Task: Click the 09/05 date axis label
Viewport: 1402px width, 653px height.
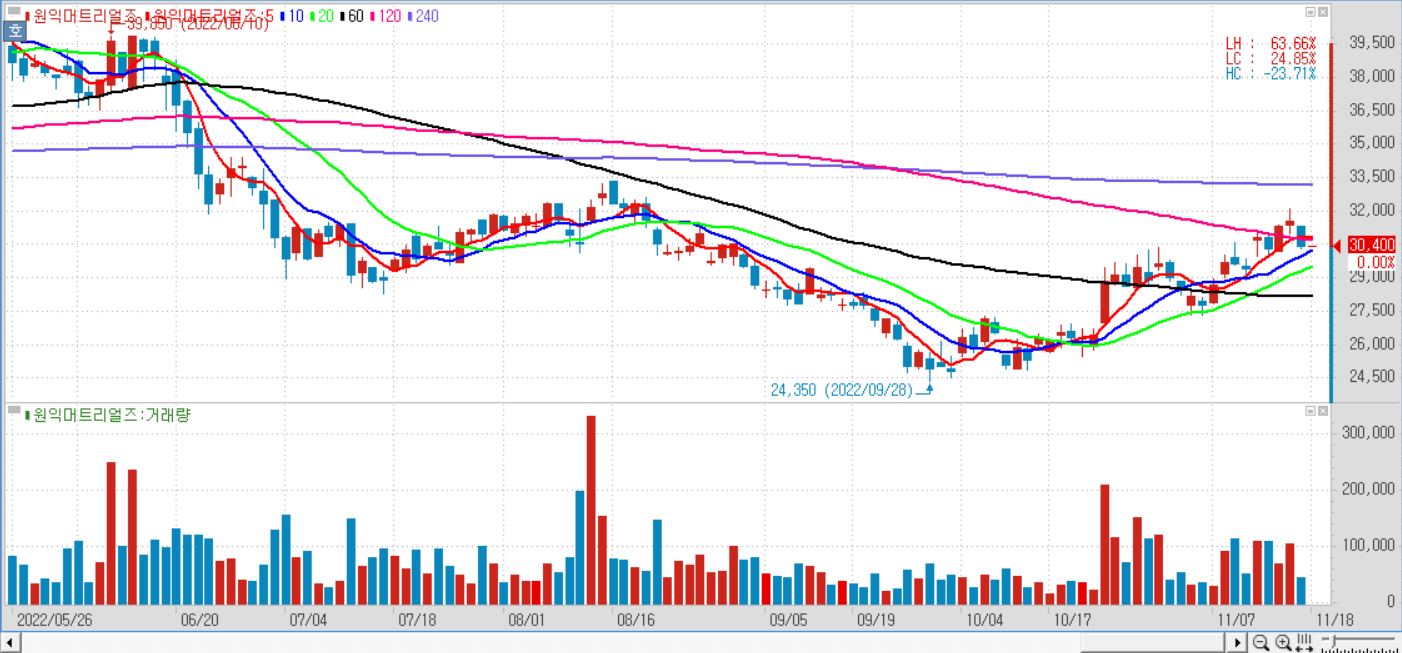Action: 788,620
